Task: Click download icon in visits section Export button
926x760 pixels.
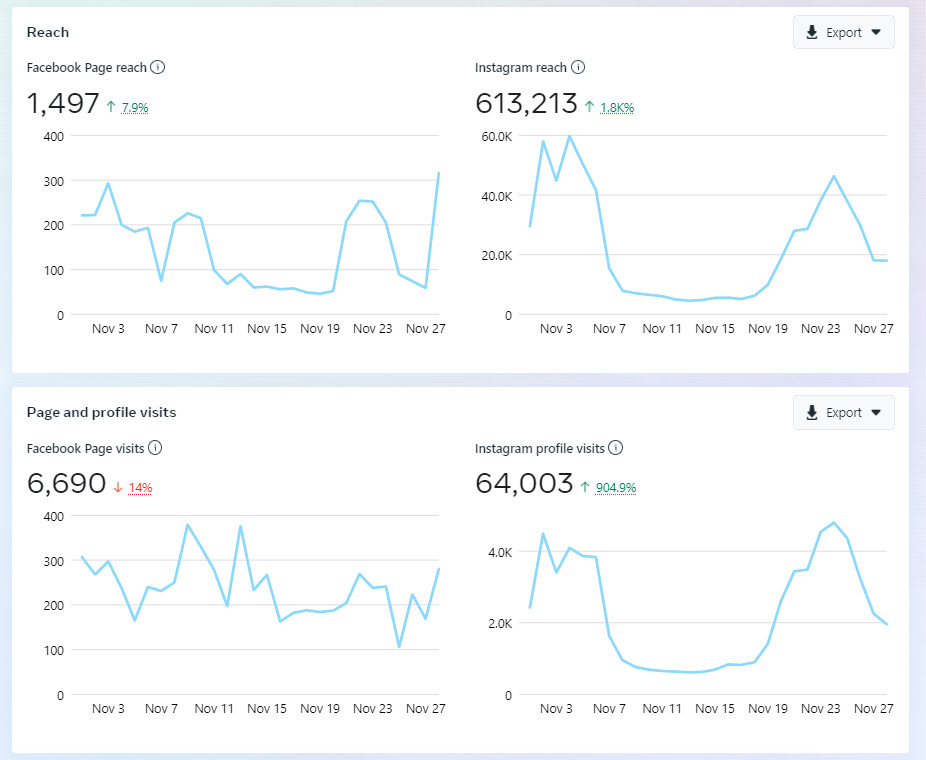Action: (x=812, y=412)
